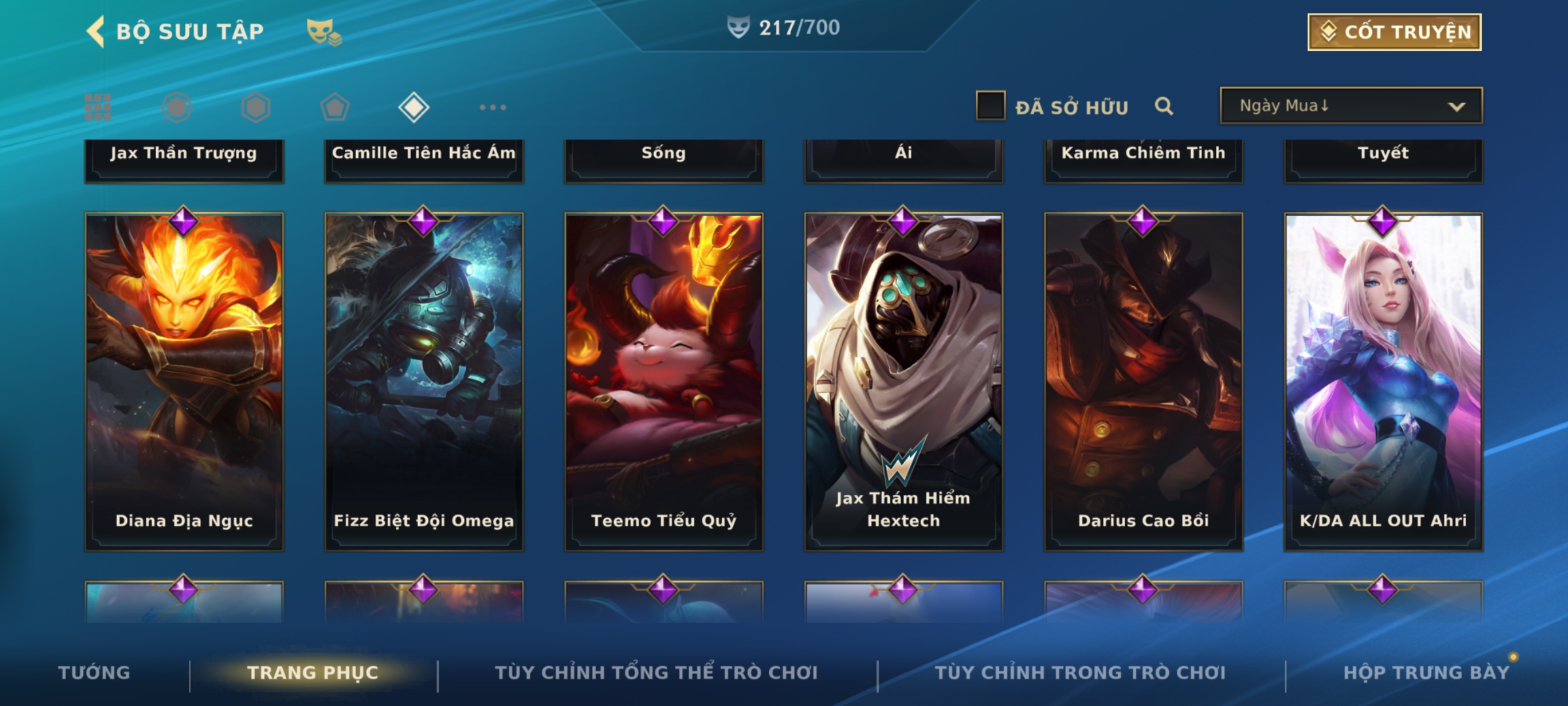Switch to Tùy Chỉnh Trong Trò Chơi tab
Screen dimensions: 1568x706
[1080, 673]
